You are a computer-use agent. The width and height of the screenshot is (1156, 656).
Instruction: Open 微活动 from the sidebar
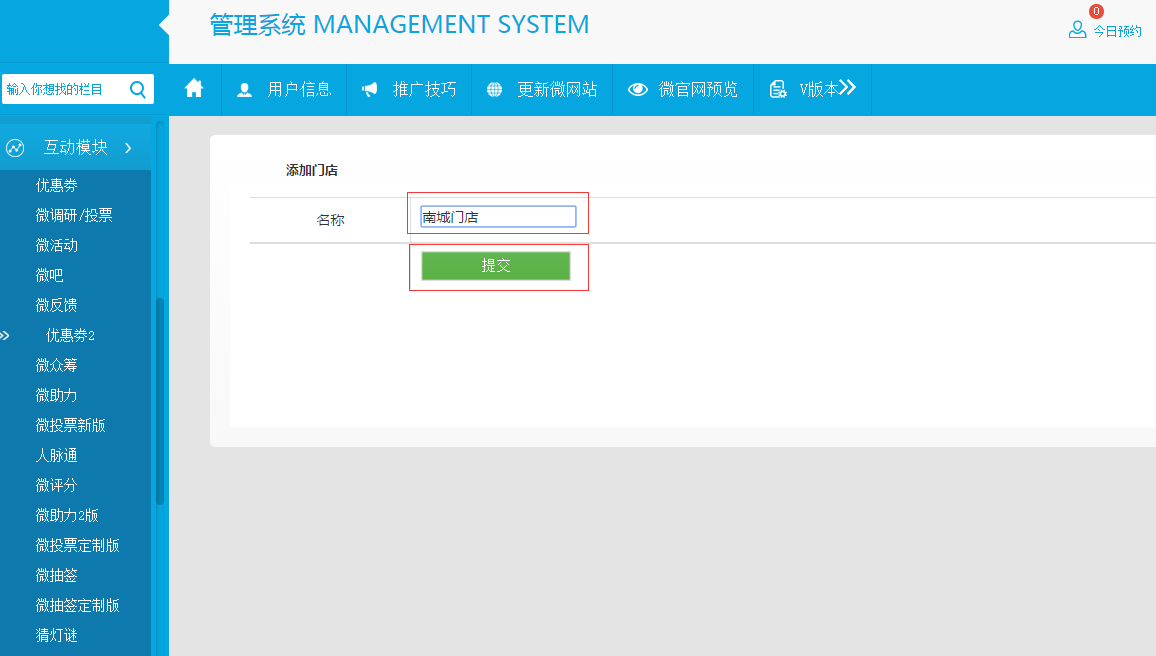[57, 245]
